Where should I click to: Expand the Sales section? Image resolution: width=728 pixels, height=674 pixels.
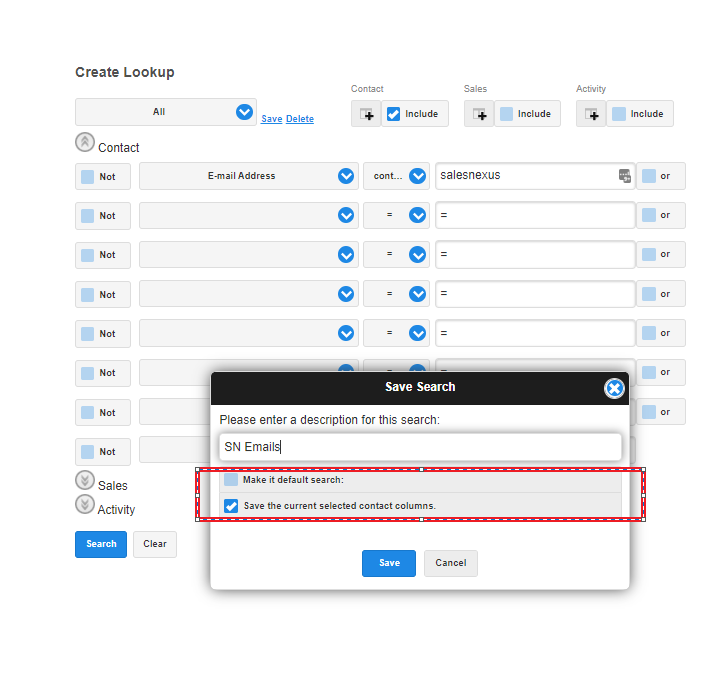pyautogui.click(x=84, y=481)
